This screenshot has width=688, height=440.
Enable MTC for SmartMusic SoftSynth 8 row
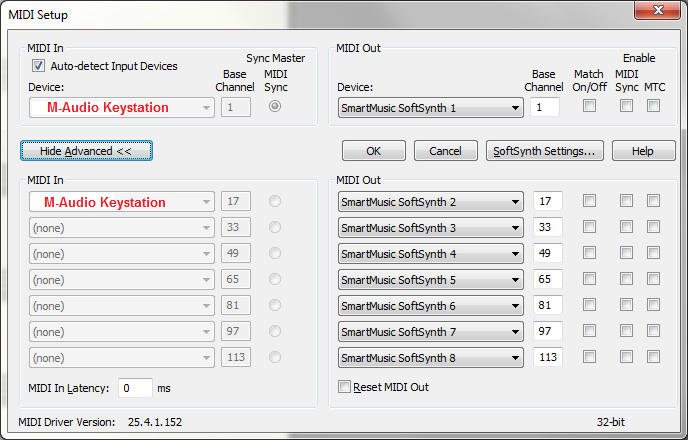click(653, 357)
